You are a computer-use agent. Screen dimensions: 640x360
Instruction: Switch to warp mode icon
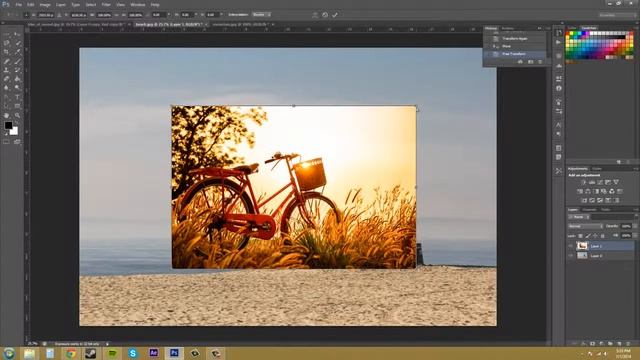[315, 15]
